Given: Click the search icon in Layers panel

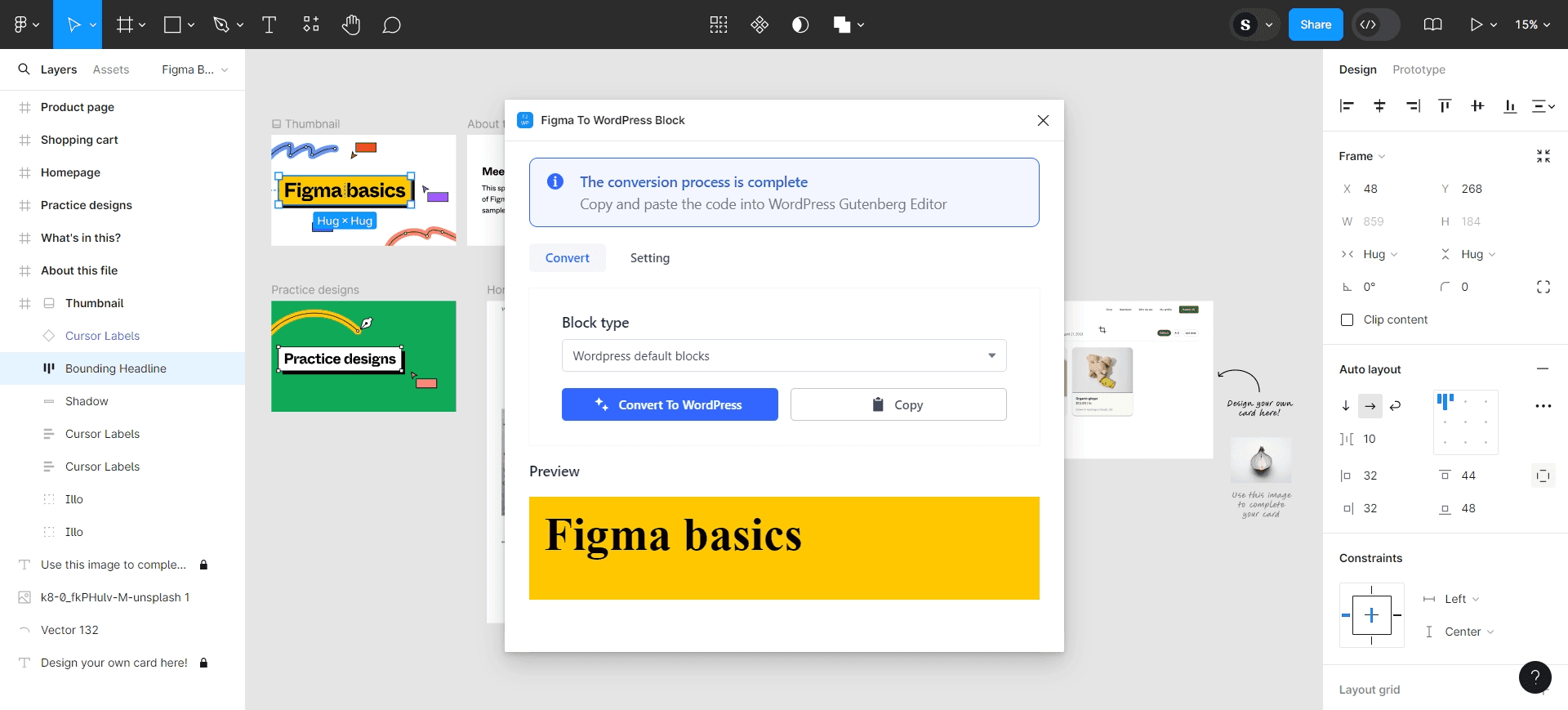Looking at the screenshot, I should (24, 69).
